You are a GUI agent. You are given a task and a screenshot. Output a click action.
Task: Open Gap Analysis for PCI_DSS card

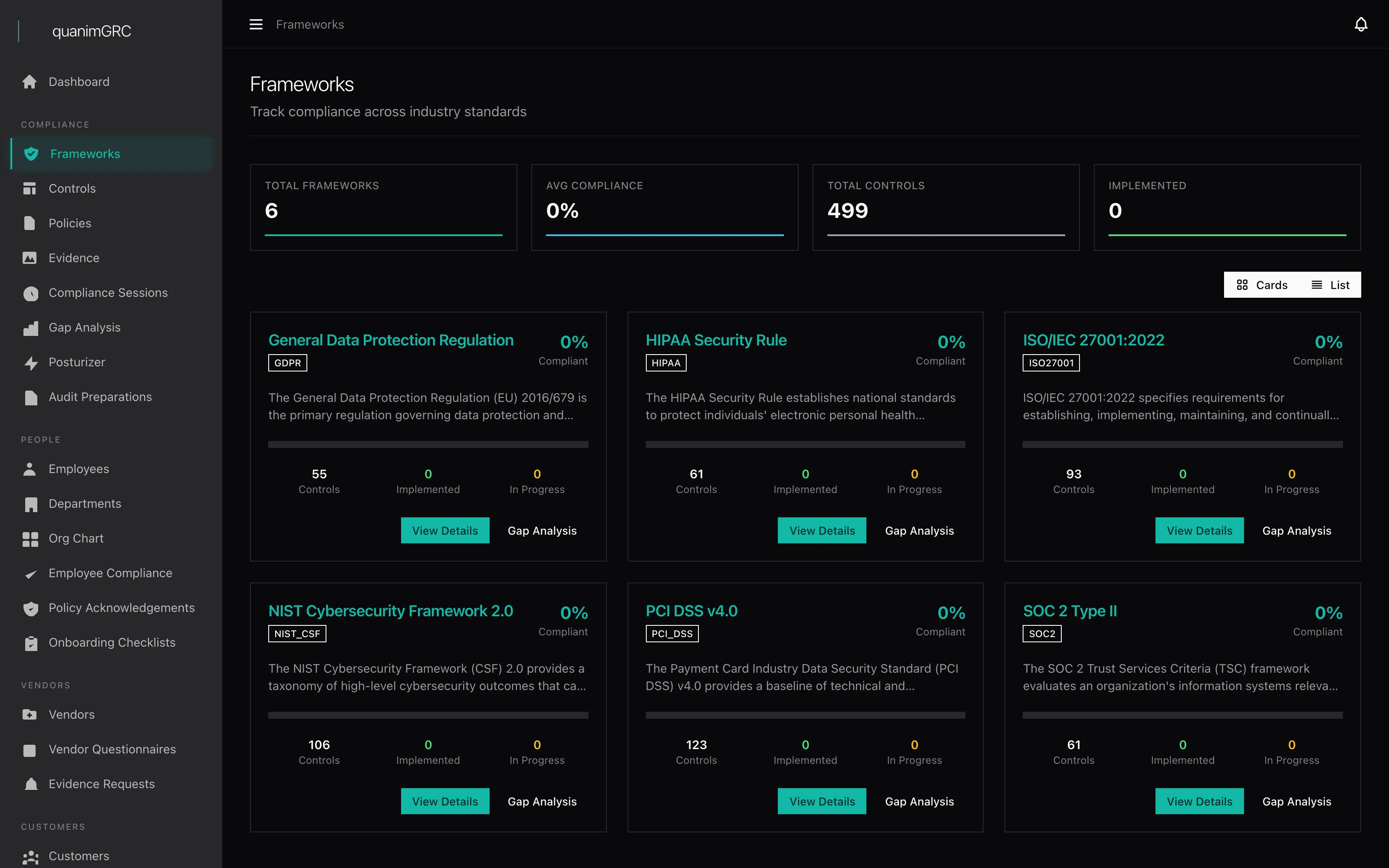point(919,802)
